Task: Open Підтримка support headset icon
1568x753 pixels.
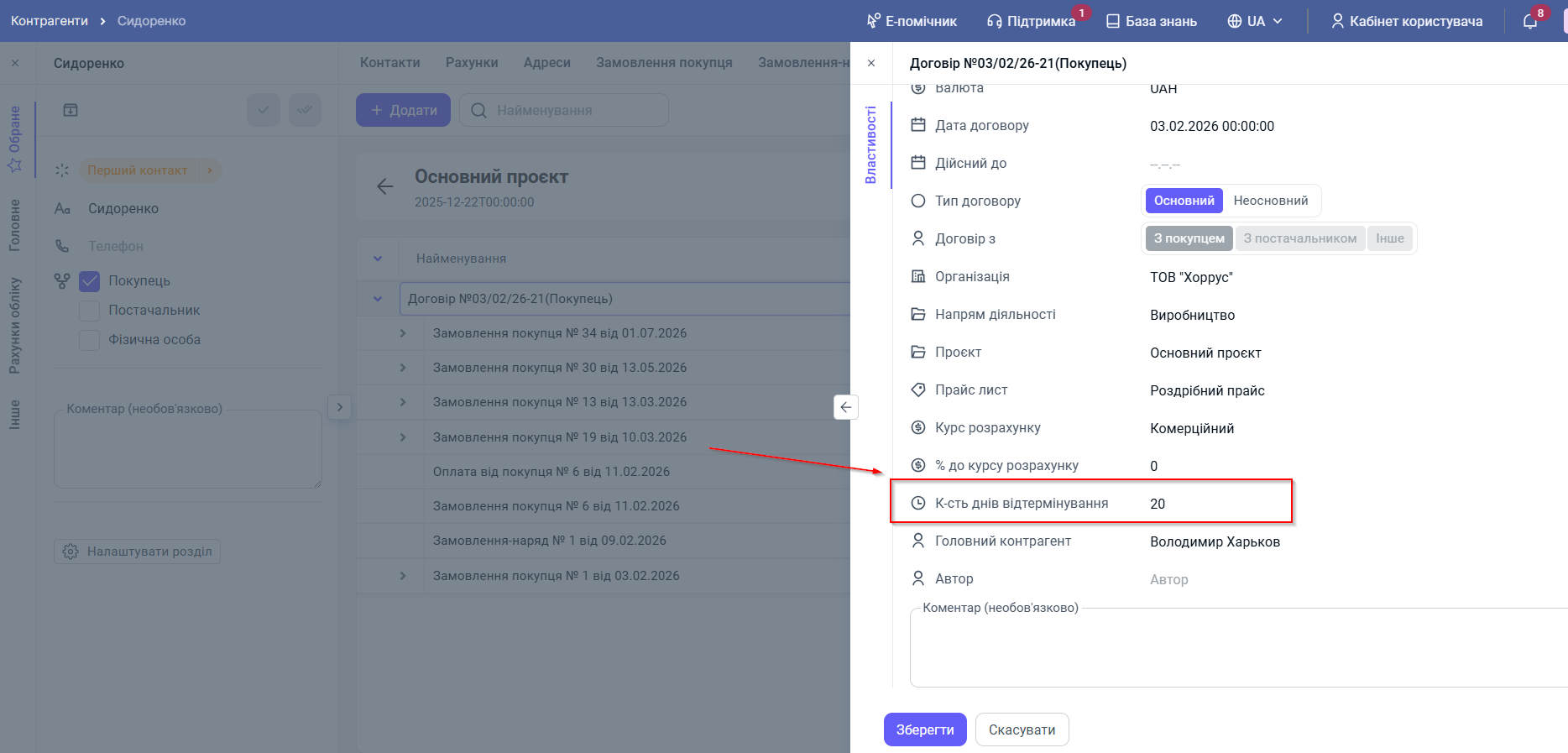Action: click(995, 21)
